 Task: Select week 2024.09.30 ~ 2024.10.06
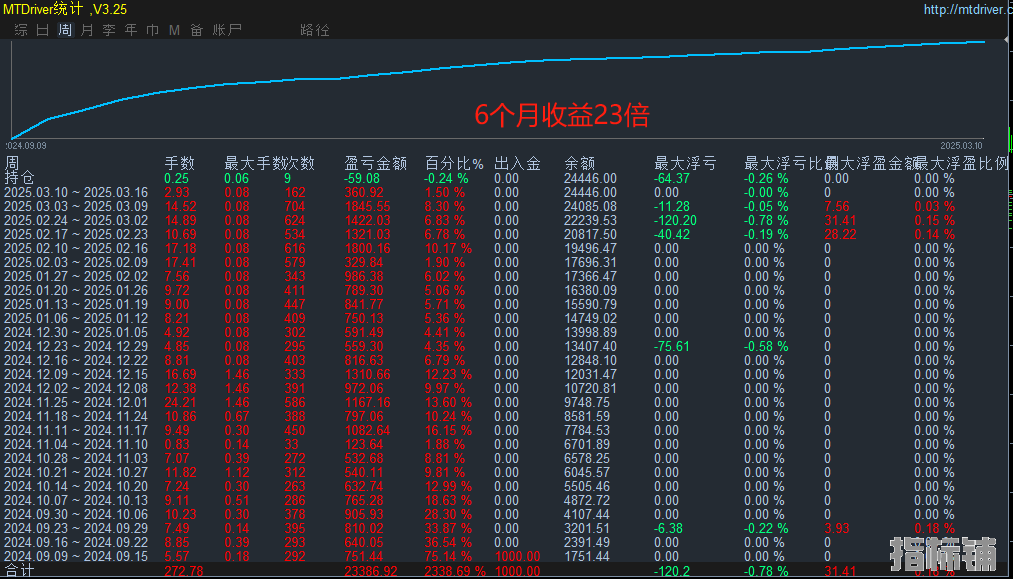tap(76, 514)
